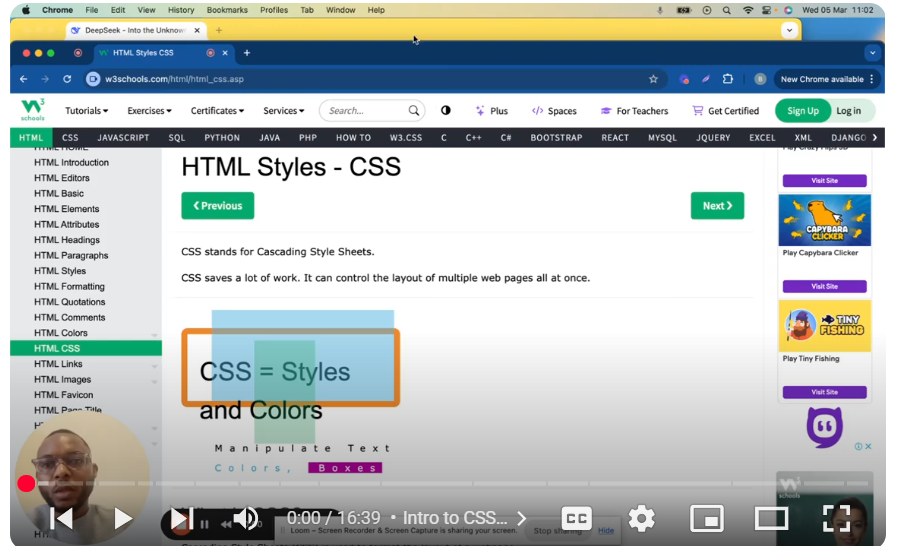Open a new tab with plus button
This screenshot has width=906, height=546.
coord(247,53)
